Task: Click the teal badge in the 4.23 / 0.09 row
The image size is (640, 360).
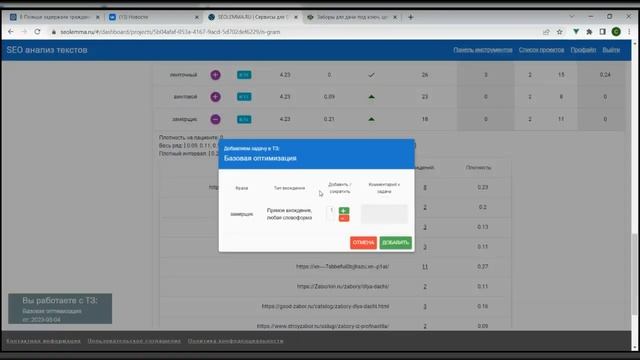Action: (244, 97)
